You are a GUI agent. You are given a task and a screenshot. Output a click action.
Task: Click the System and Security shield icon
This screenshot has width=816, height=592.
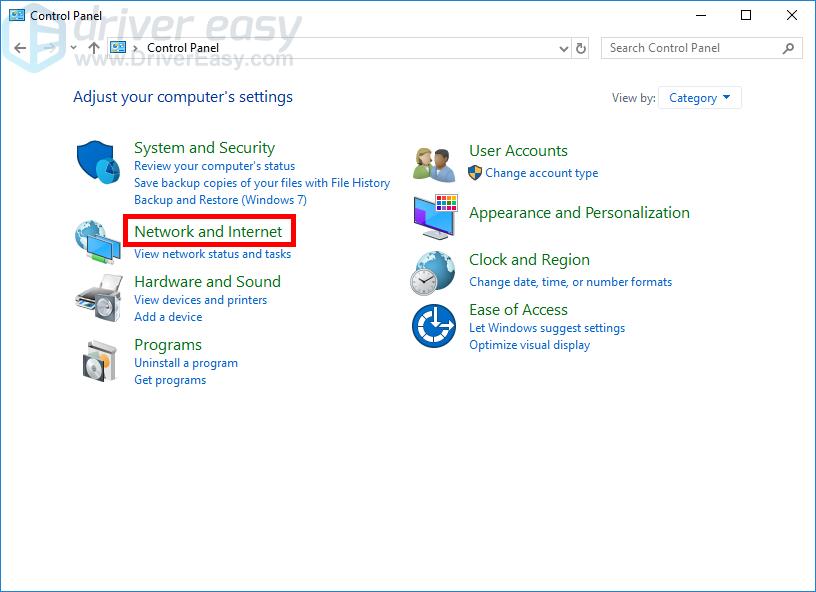(98, 163)
